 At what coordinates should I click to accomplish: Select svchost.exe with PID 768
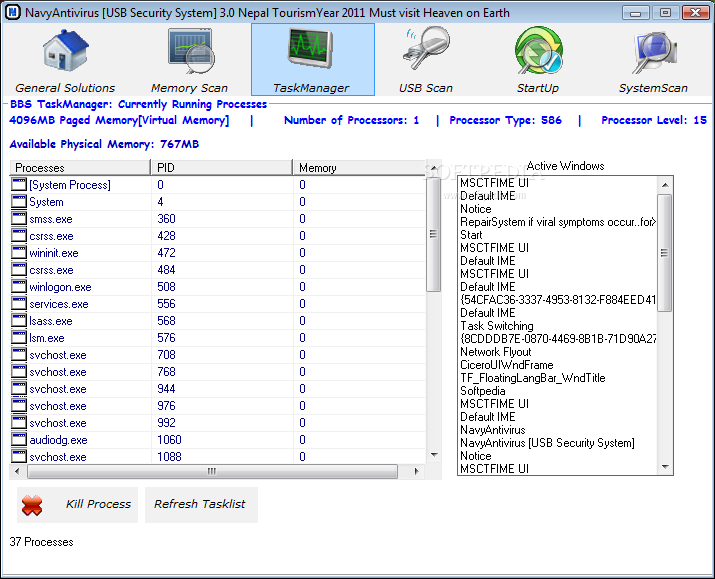(58, 372)
